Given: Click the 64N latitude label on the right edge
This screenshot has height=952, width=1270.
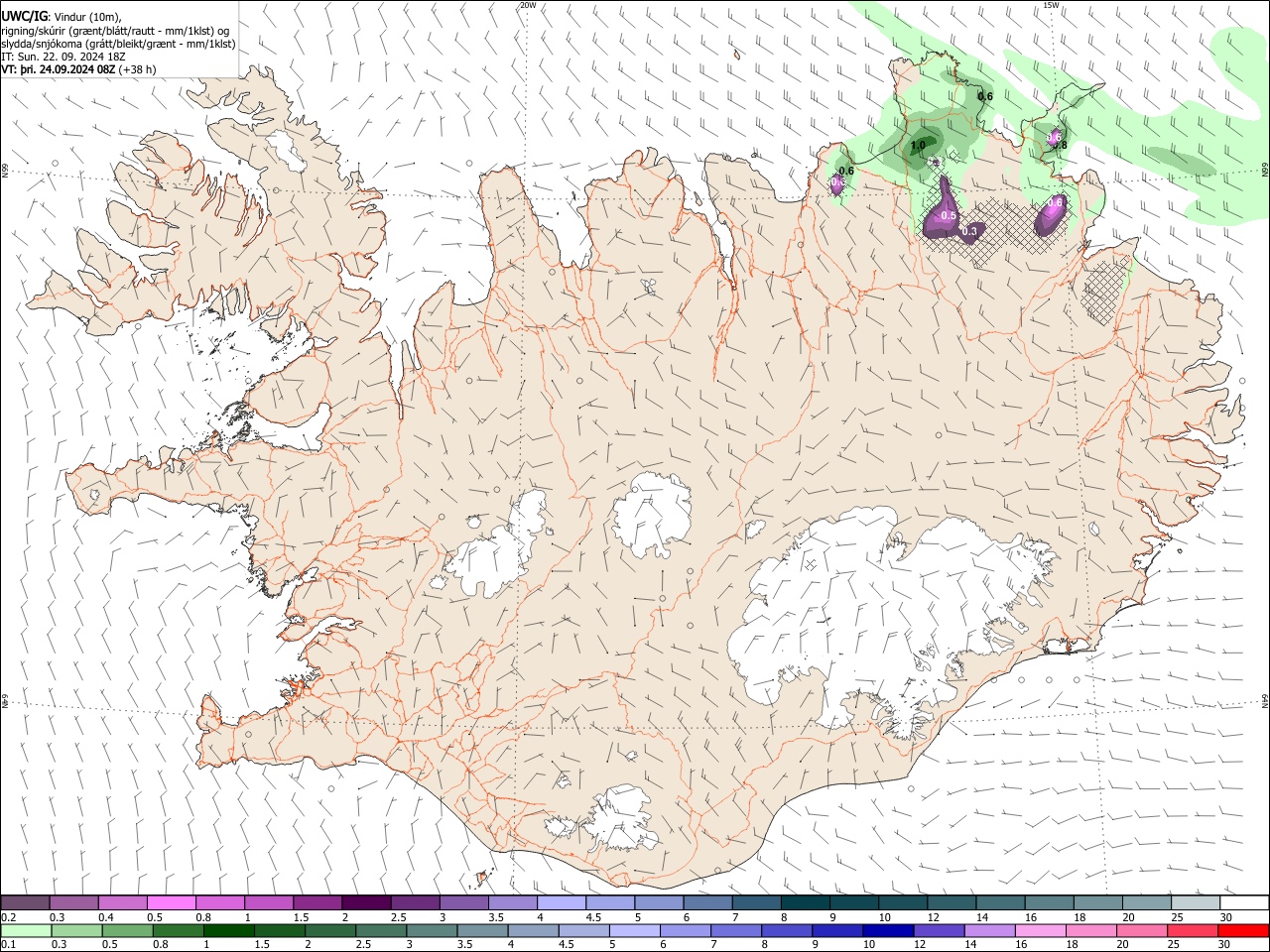Looking at the screenshot, I should click(x=1265, y=700).
